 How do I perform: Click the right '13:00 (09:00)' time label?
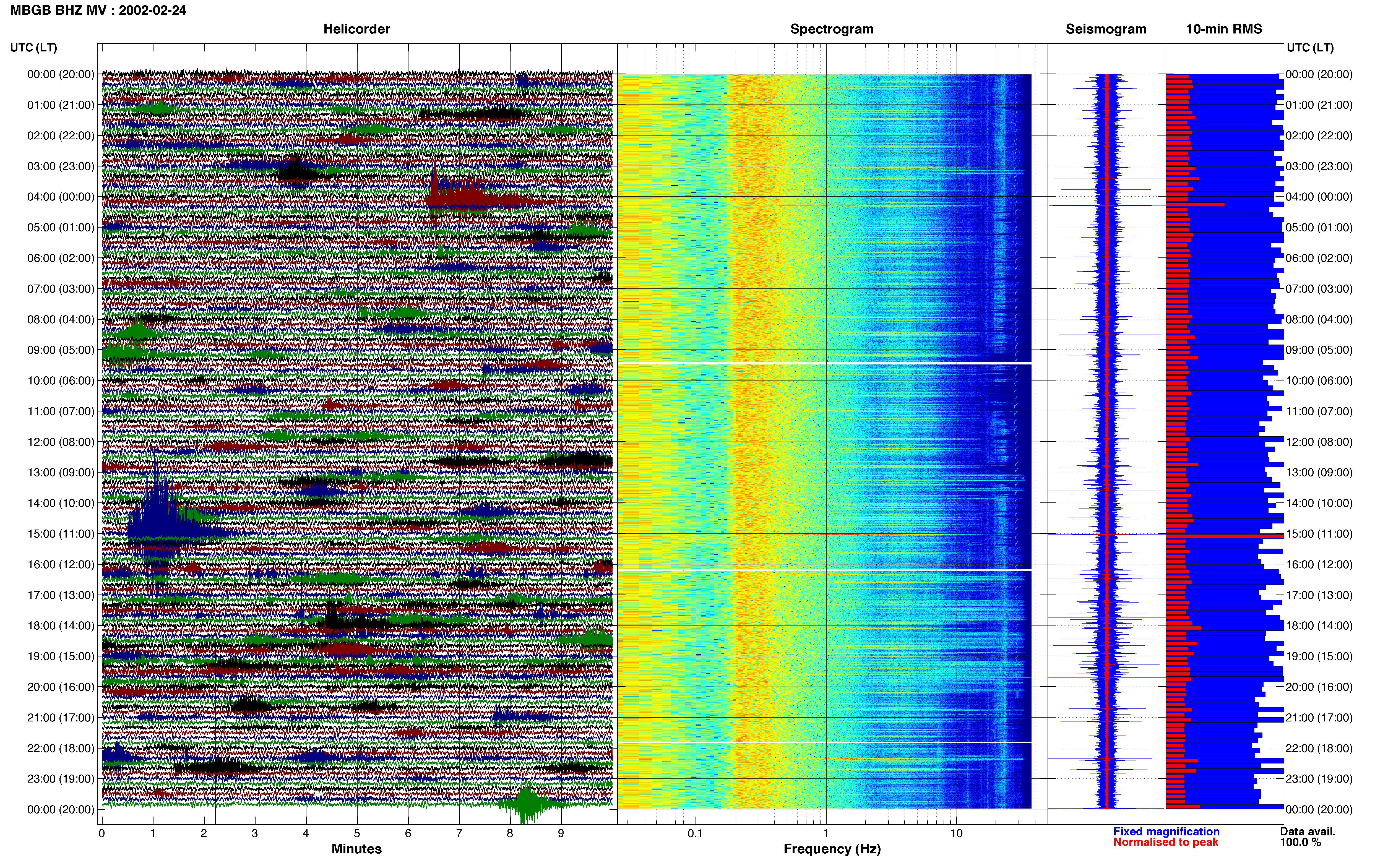1319,473
